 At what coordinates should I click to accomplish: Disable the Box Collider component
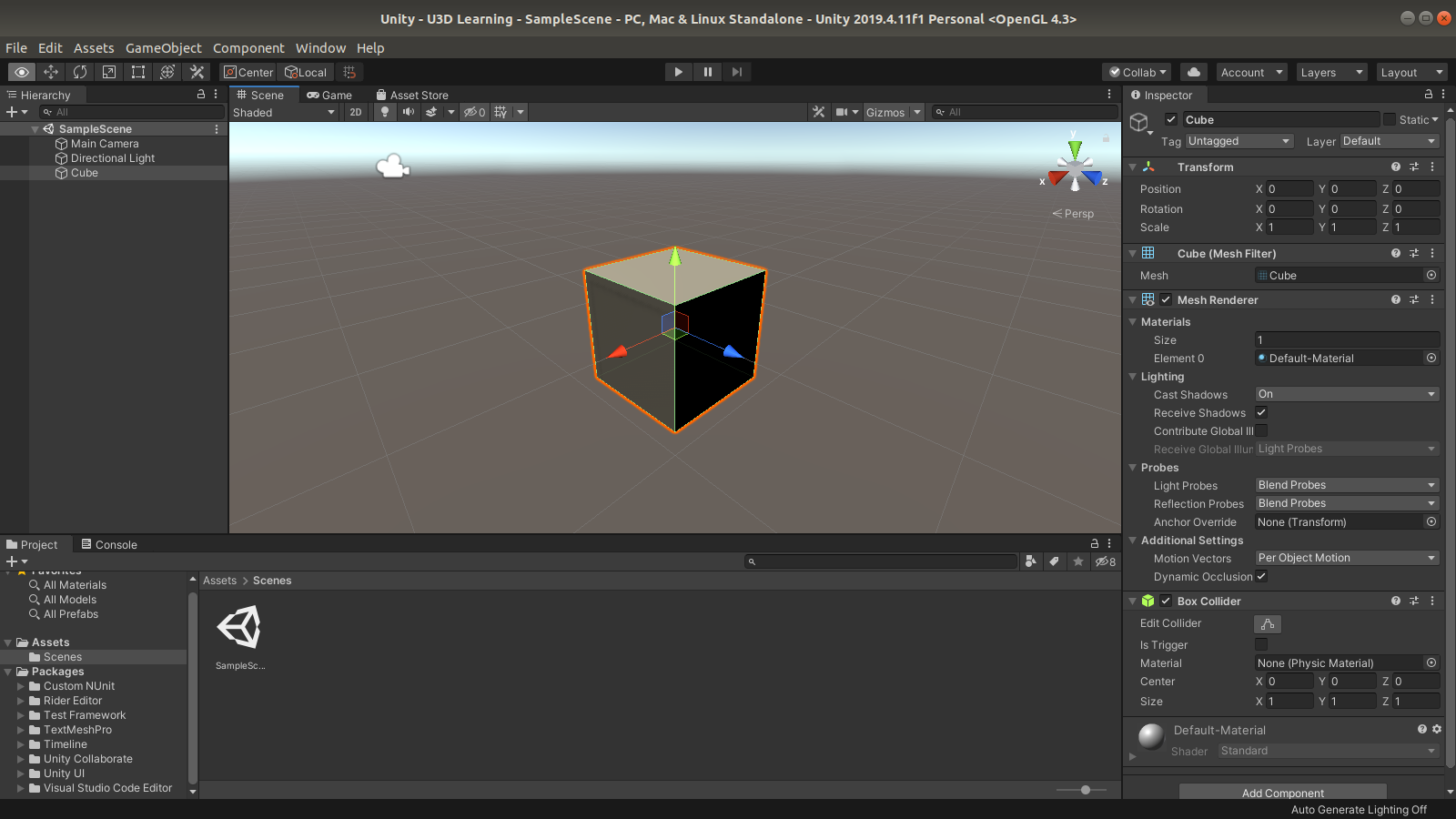click(x=1166, y=601)
